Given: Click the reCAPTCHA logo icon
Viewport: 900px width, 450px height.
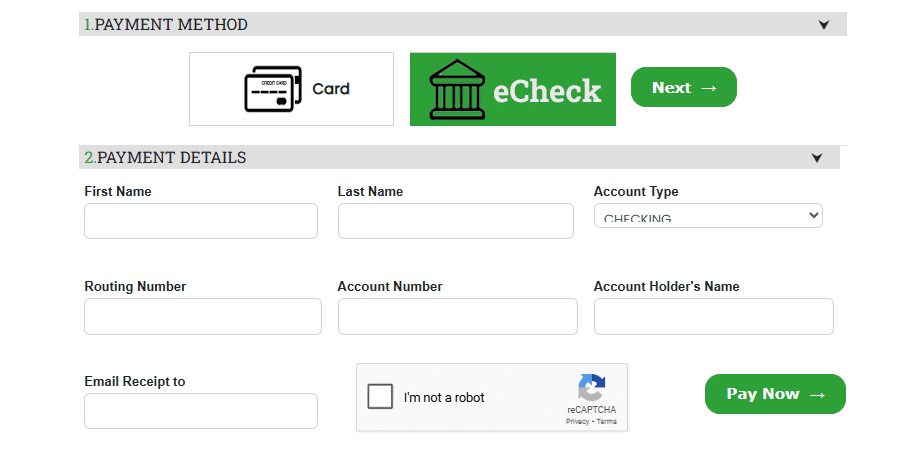Looking at the screenshot, I should click(592, 389).
